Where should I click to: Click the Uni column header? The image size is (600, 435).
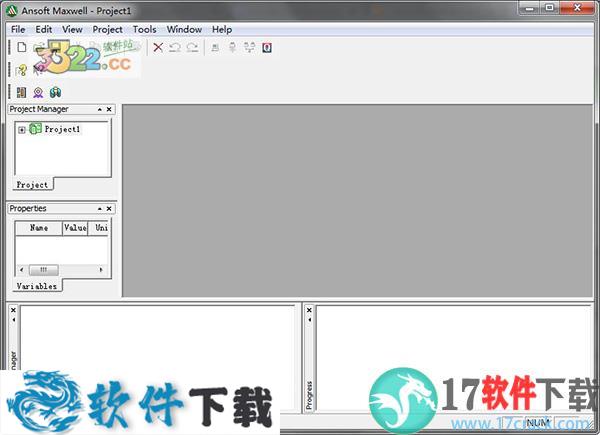point(99,228)
